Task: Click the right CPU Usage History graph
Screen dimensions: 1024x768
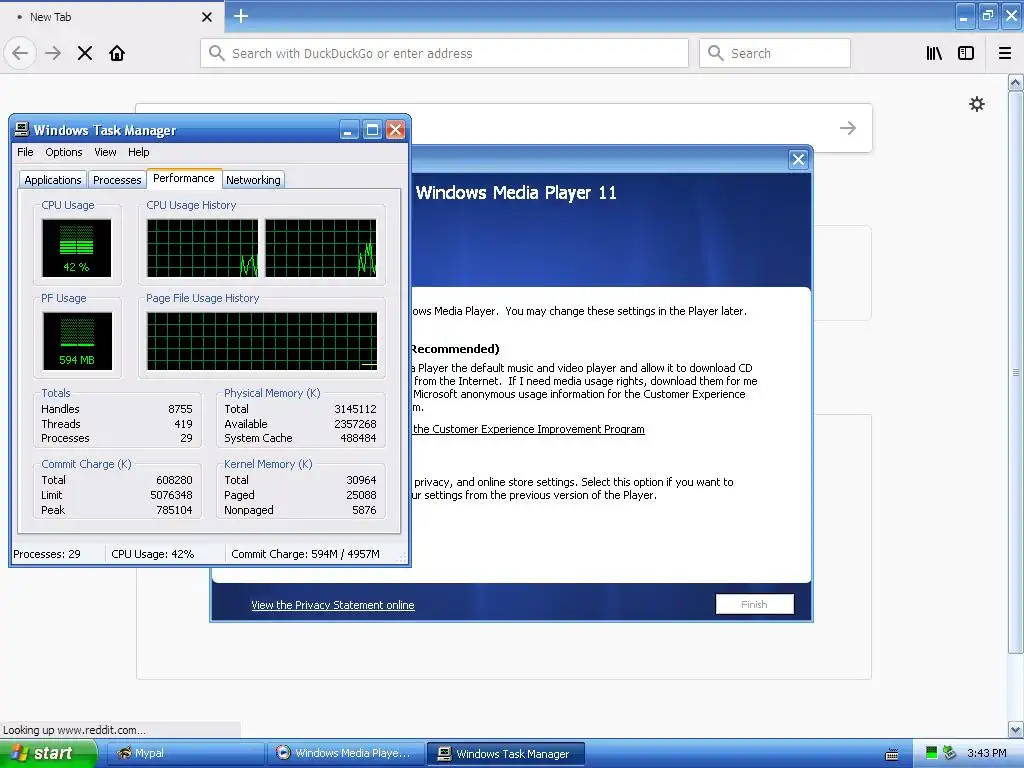Action: 321,248
